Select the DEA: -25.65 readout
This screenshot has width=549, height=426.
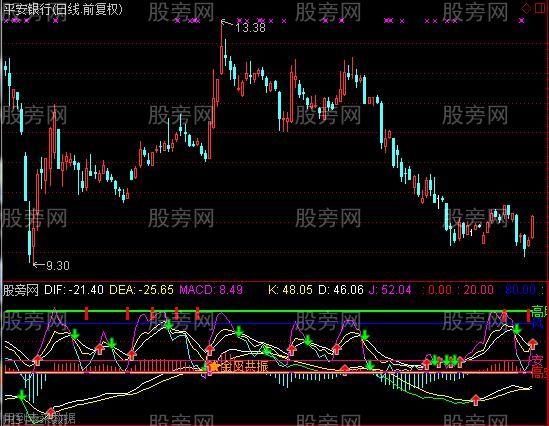coord(141,290)
